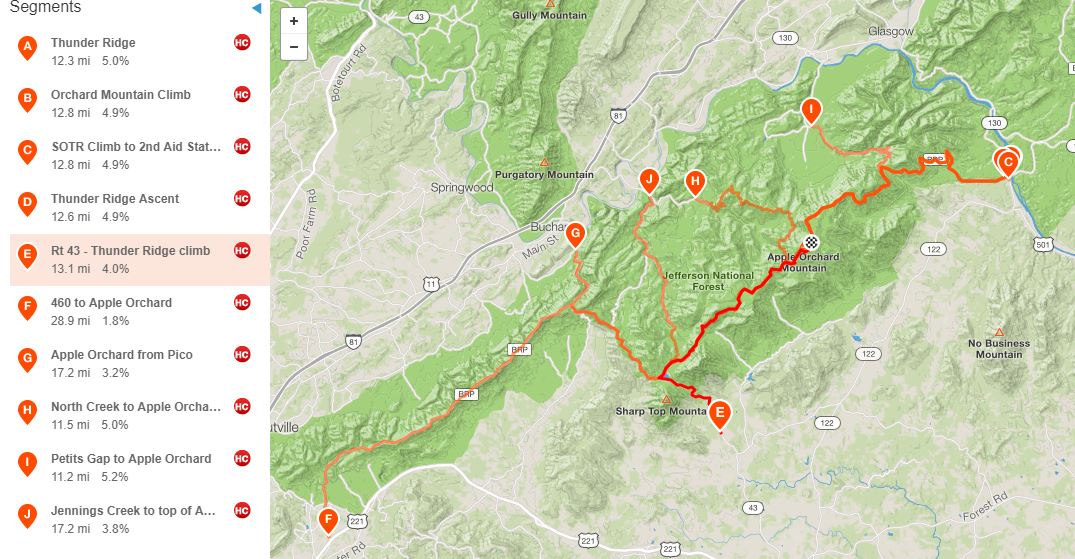Click map marker E near Sharp Top Mountain
This screenshot has height=559, width=1075.
pos(719,414)
